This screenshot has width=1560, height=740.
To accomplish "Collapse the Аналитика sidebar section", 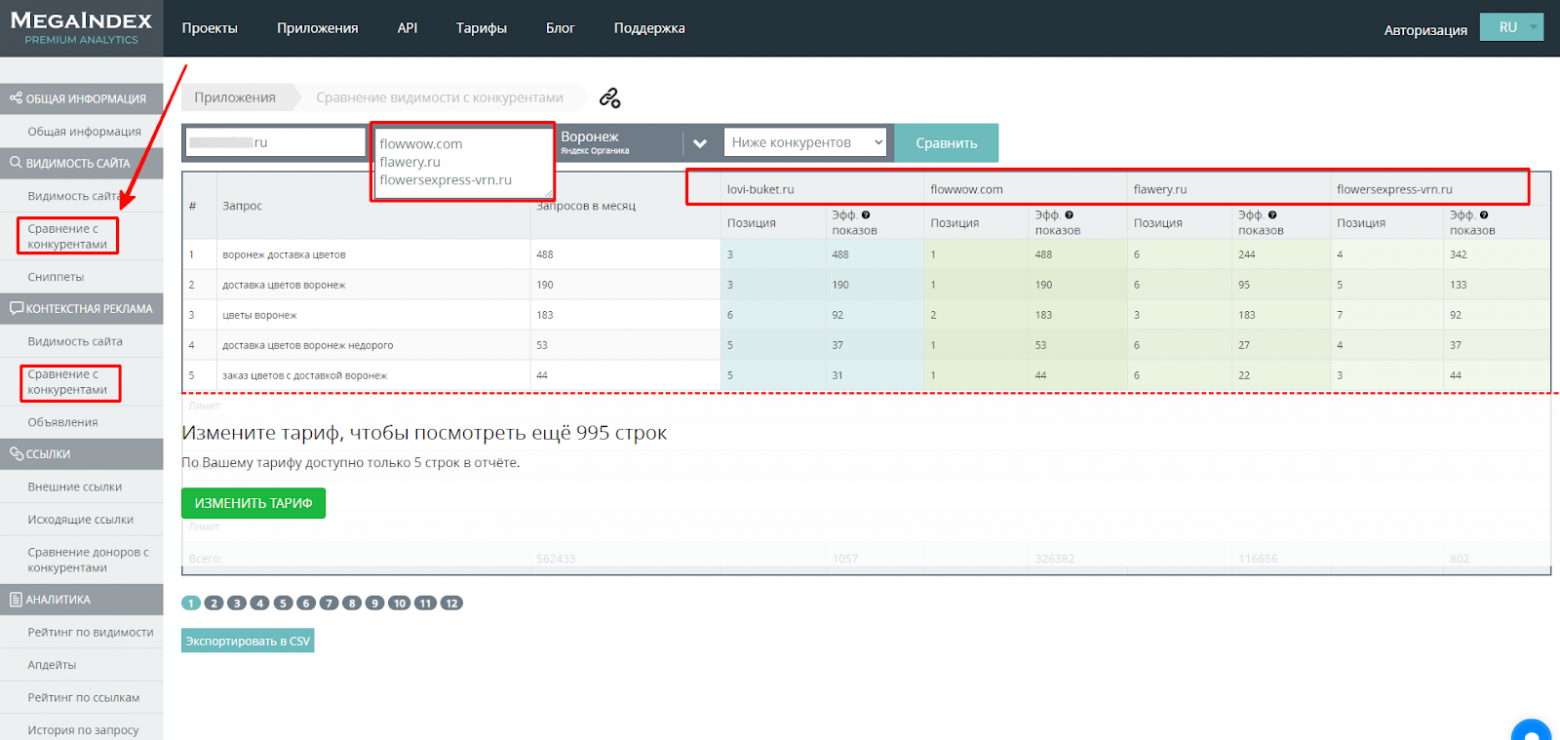I will point(81,599).
